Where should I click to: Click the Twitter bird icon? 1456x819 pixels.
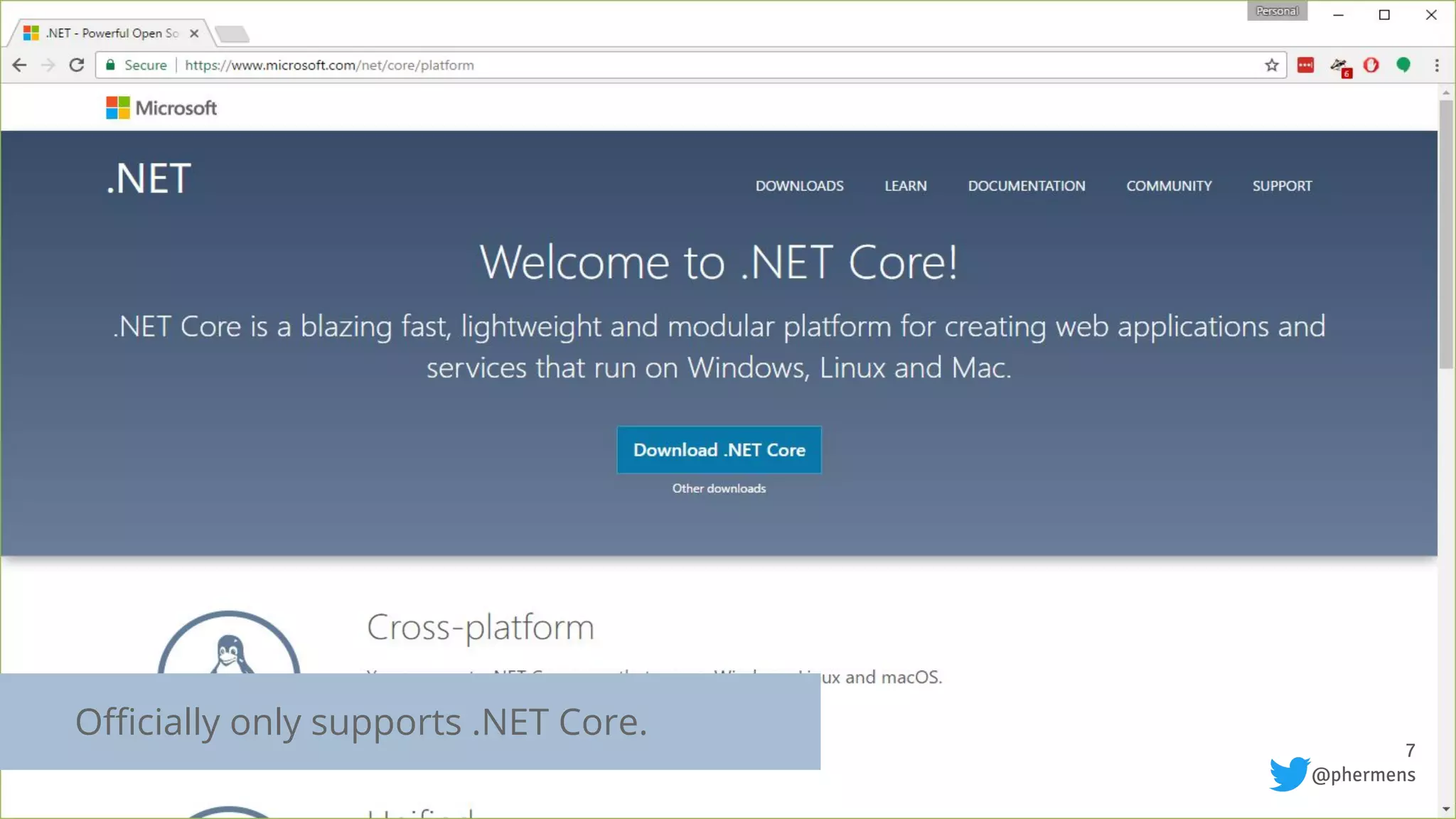click(x=1290, y=773)
